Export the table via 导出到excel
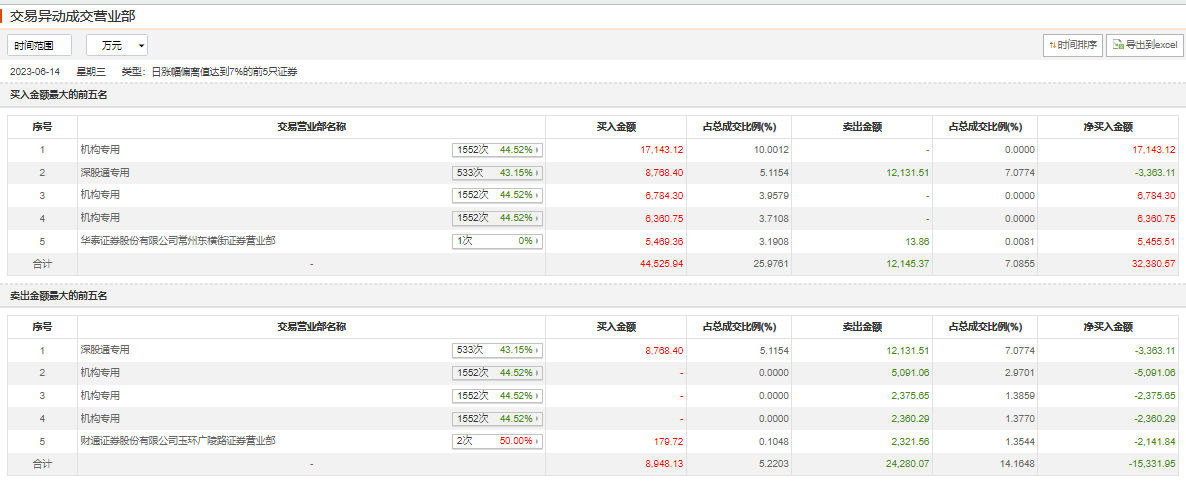Image resolution: width=1186 pixels, height=483 pixels. (1144, 45)
